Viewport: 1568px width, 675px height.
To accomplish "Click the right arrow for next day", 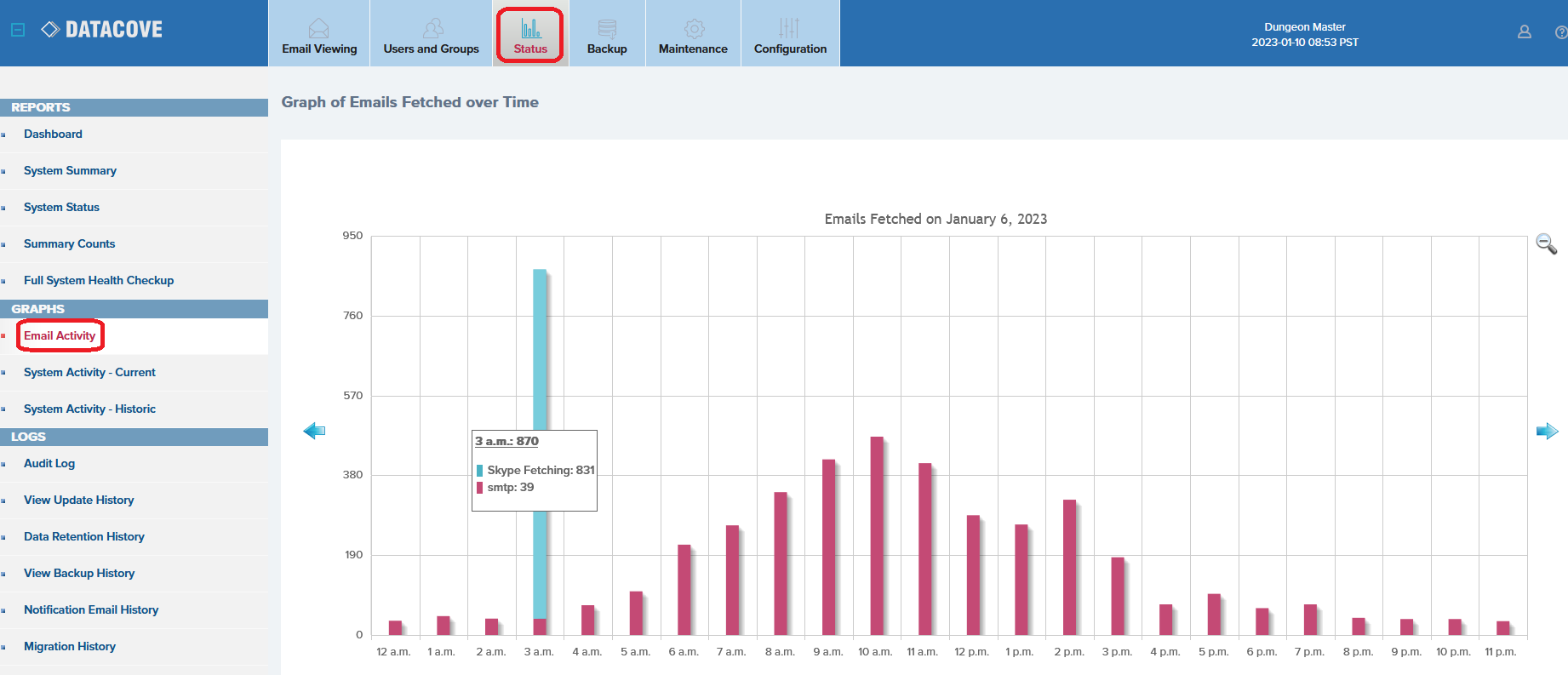I will [1547, 431].
